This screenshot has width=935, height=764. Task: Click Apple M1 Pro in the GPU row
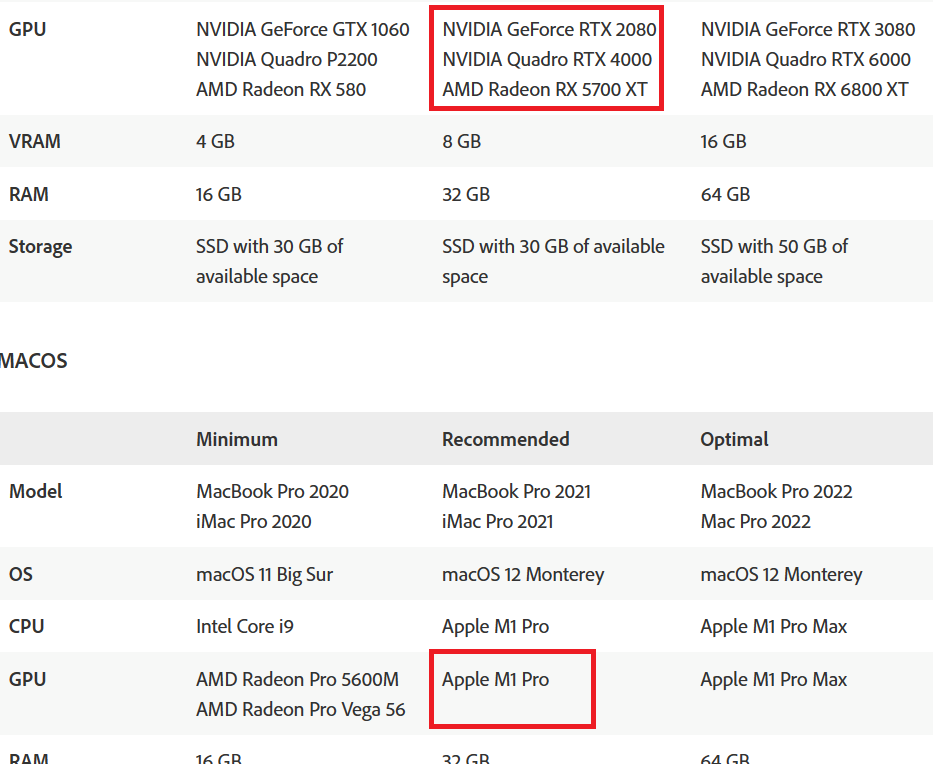click(x=495, y=679)
